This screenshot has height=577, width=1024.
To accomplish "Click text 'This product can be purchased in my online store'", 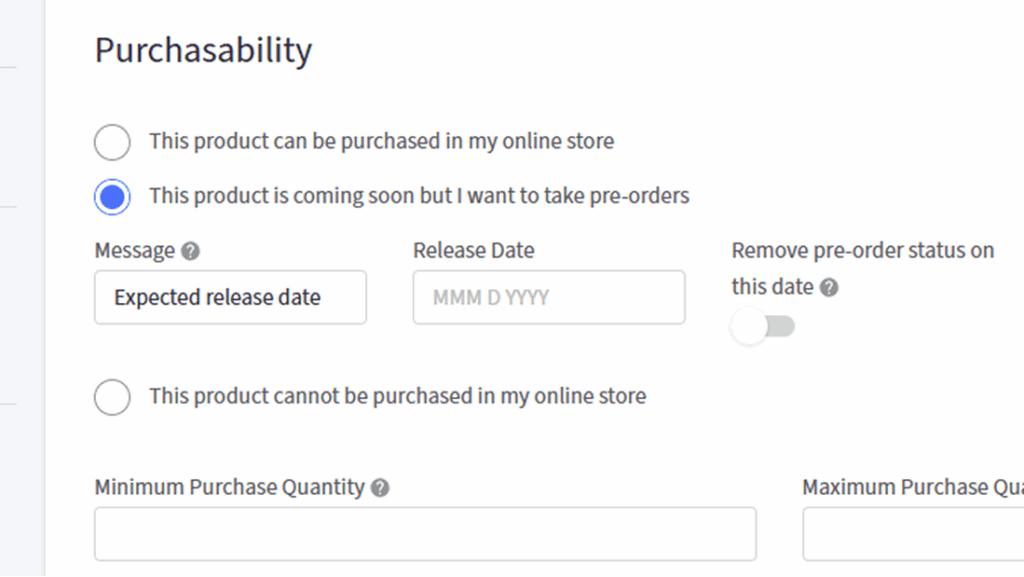I will coord(381,142).
